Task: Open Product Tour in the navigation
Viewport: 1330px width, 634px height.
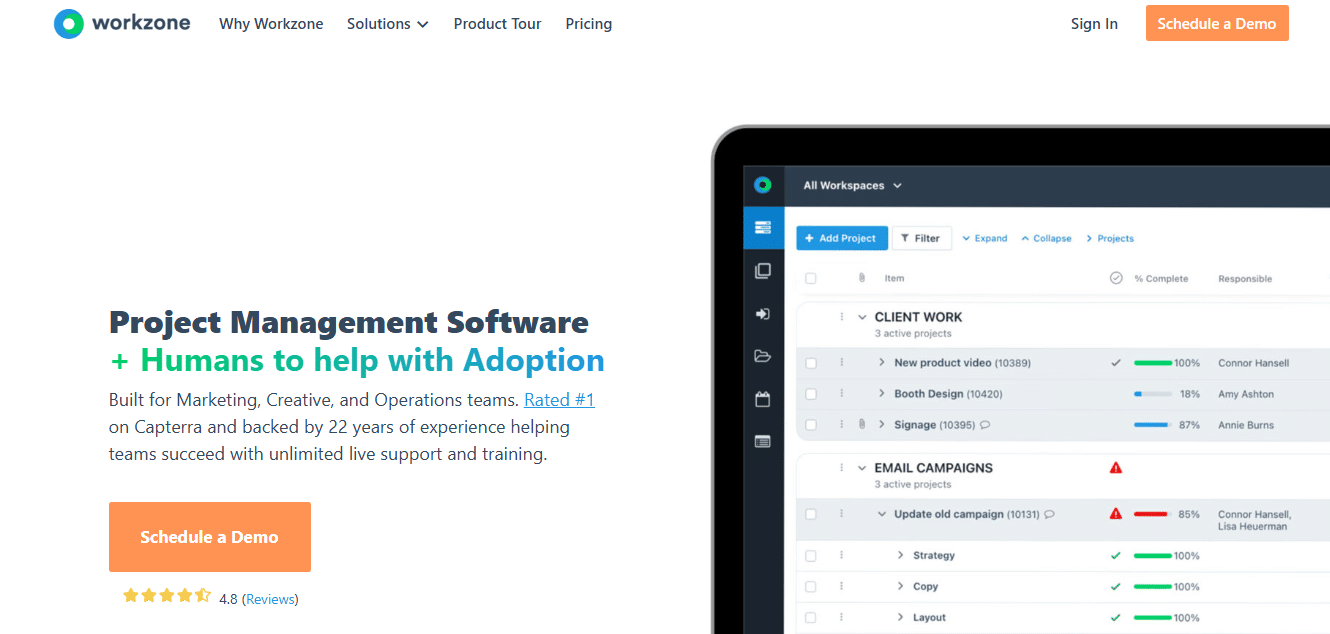Action: 497,24
